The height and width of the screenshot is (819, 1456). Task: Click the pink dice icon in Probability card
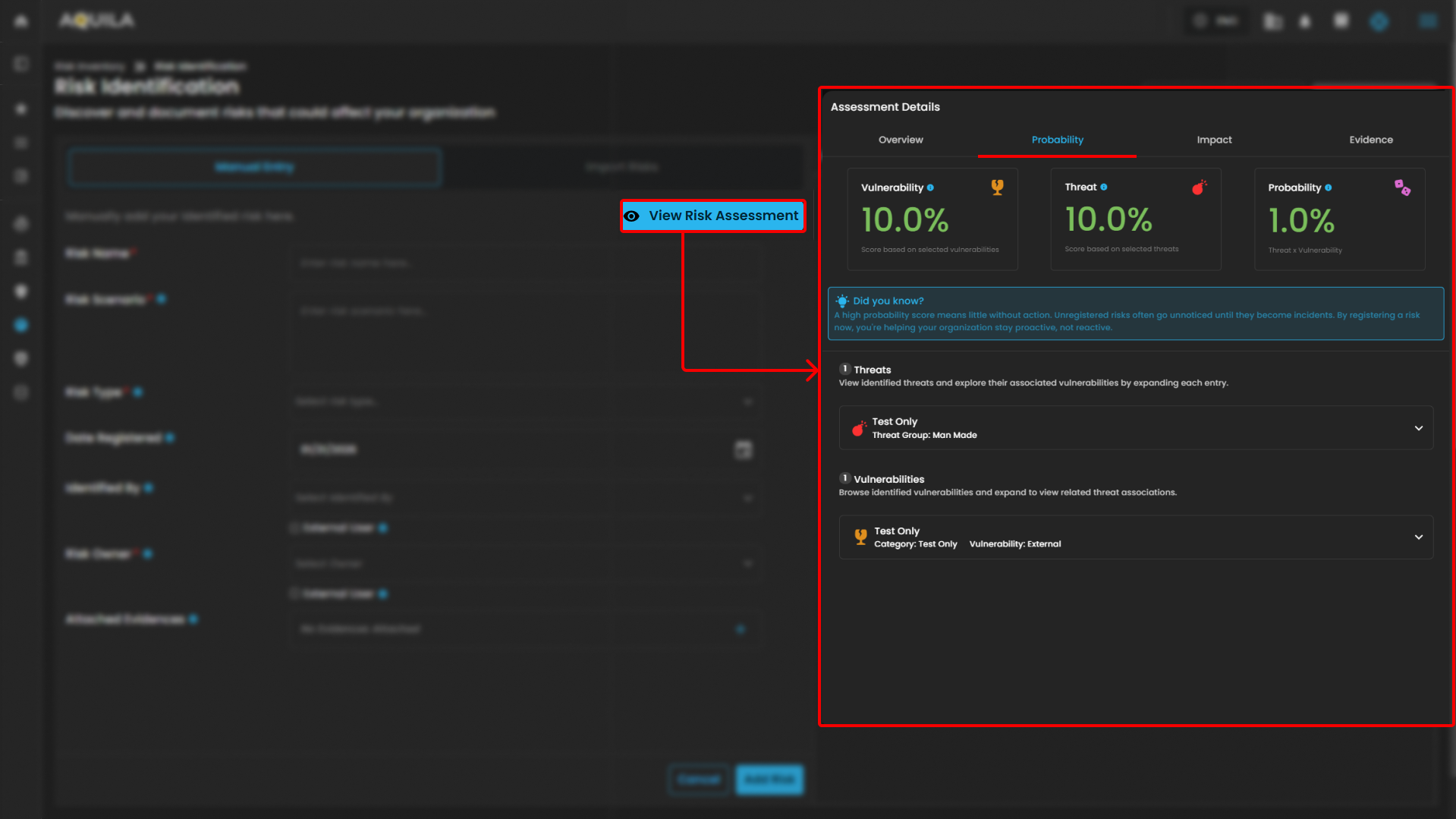tap(1402, 187)
